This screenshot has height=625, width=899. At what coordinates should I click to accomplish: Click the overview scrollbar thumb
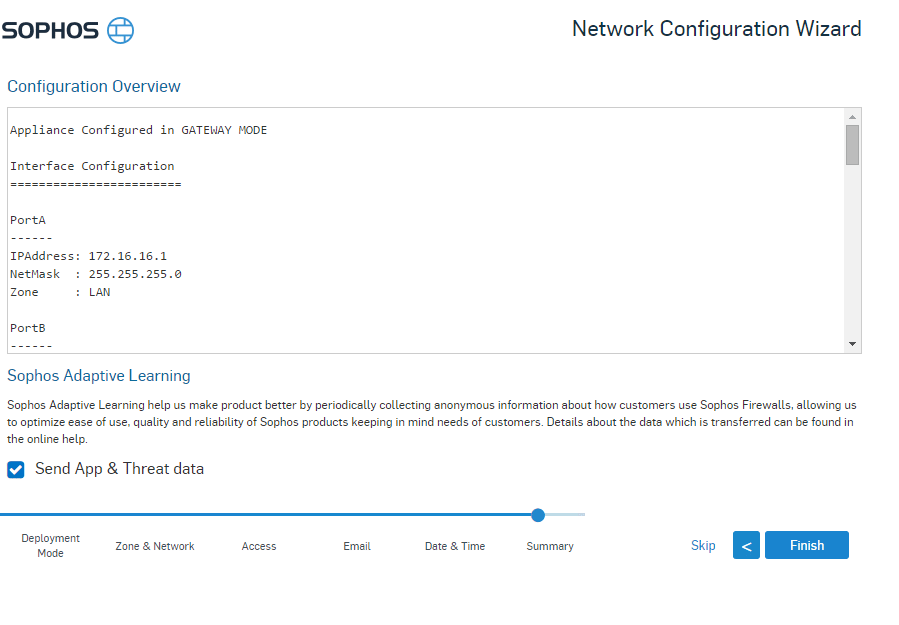pyautogui.click(x=852, y=145)
